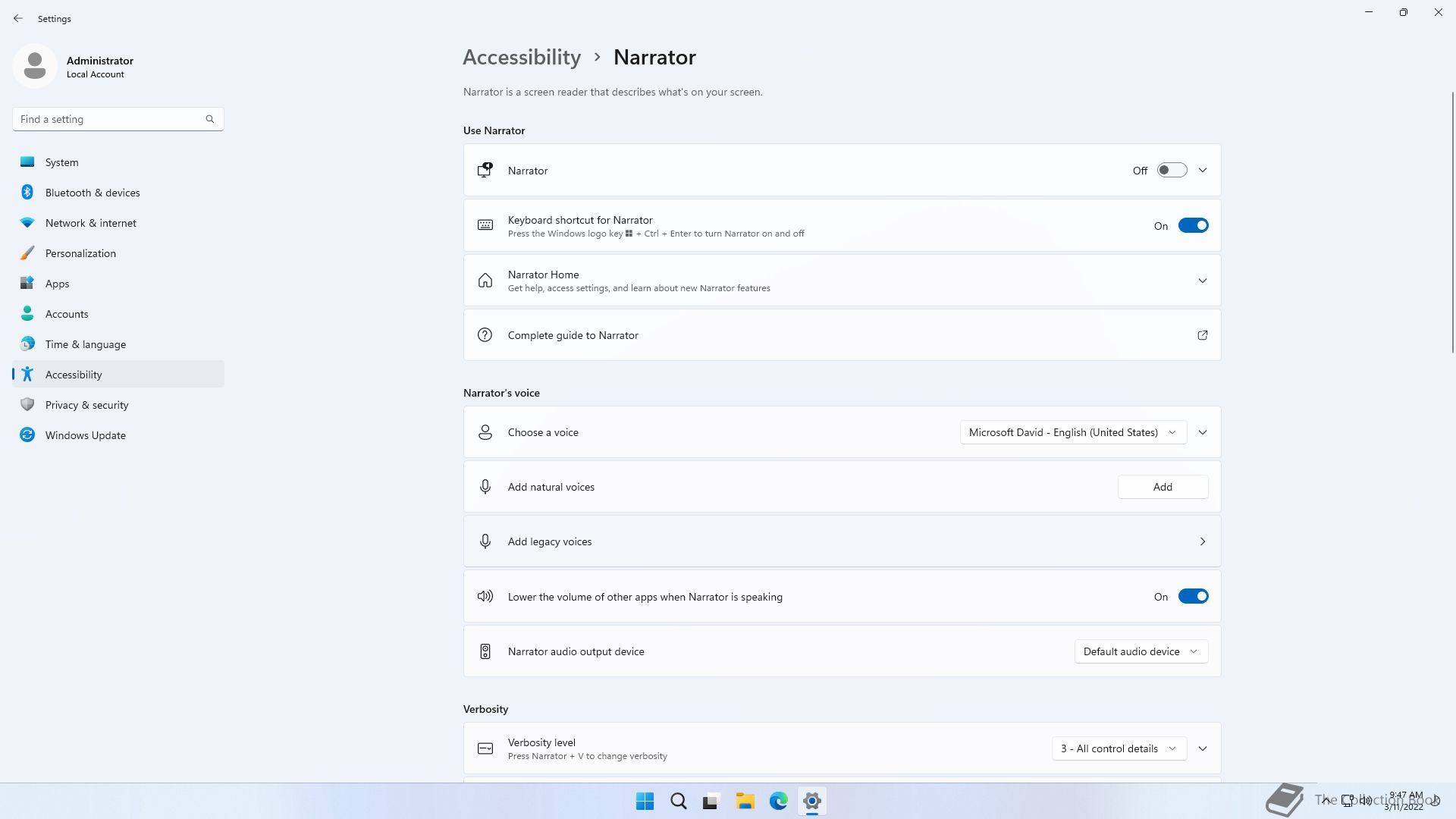Turn off Lower the volume of other apps toggle
1456x819 pixels.
coord(1193,596)
